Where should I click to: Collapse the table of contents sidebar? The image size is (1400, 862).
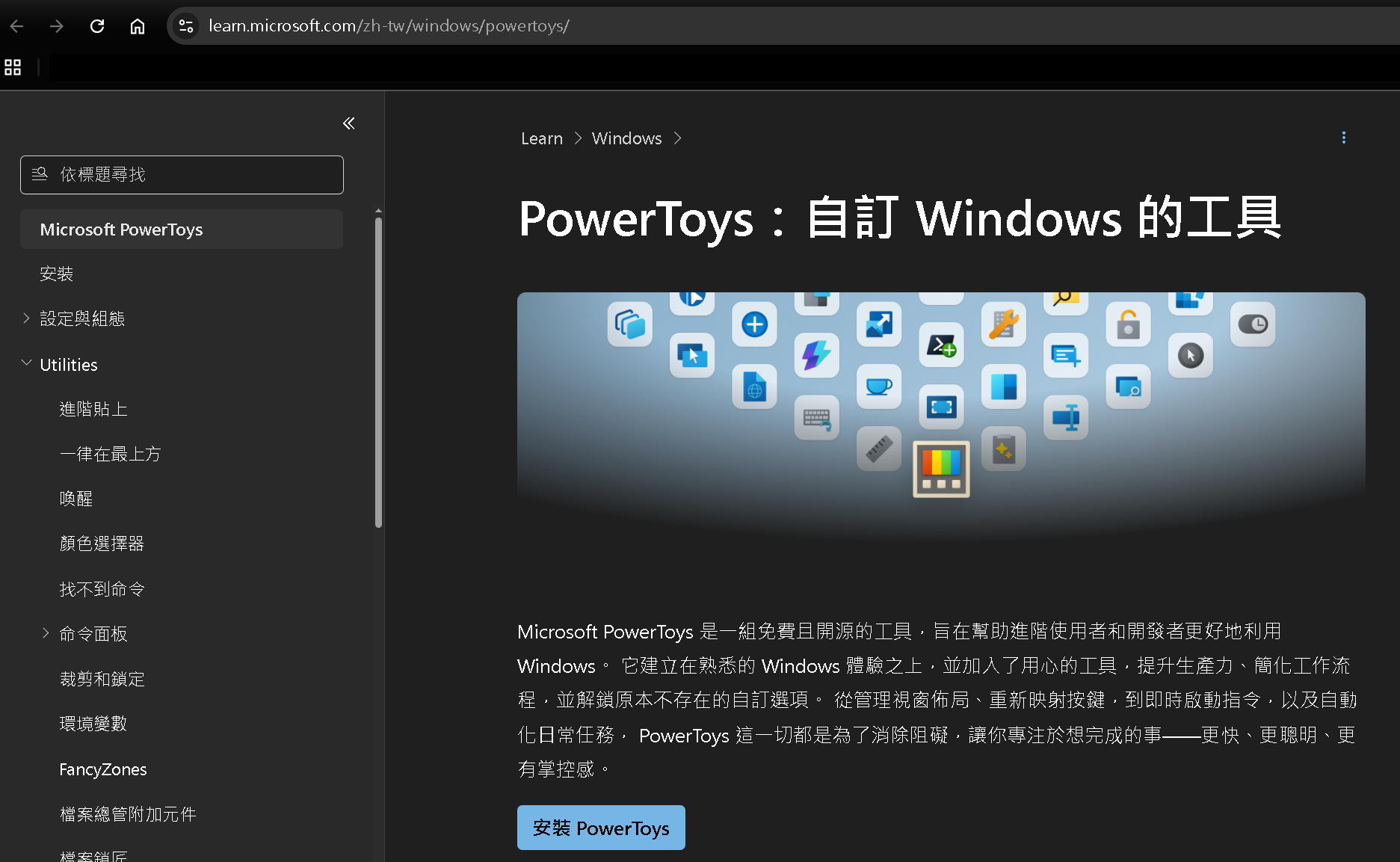[348, 123]
